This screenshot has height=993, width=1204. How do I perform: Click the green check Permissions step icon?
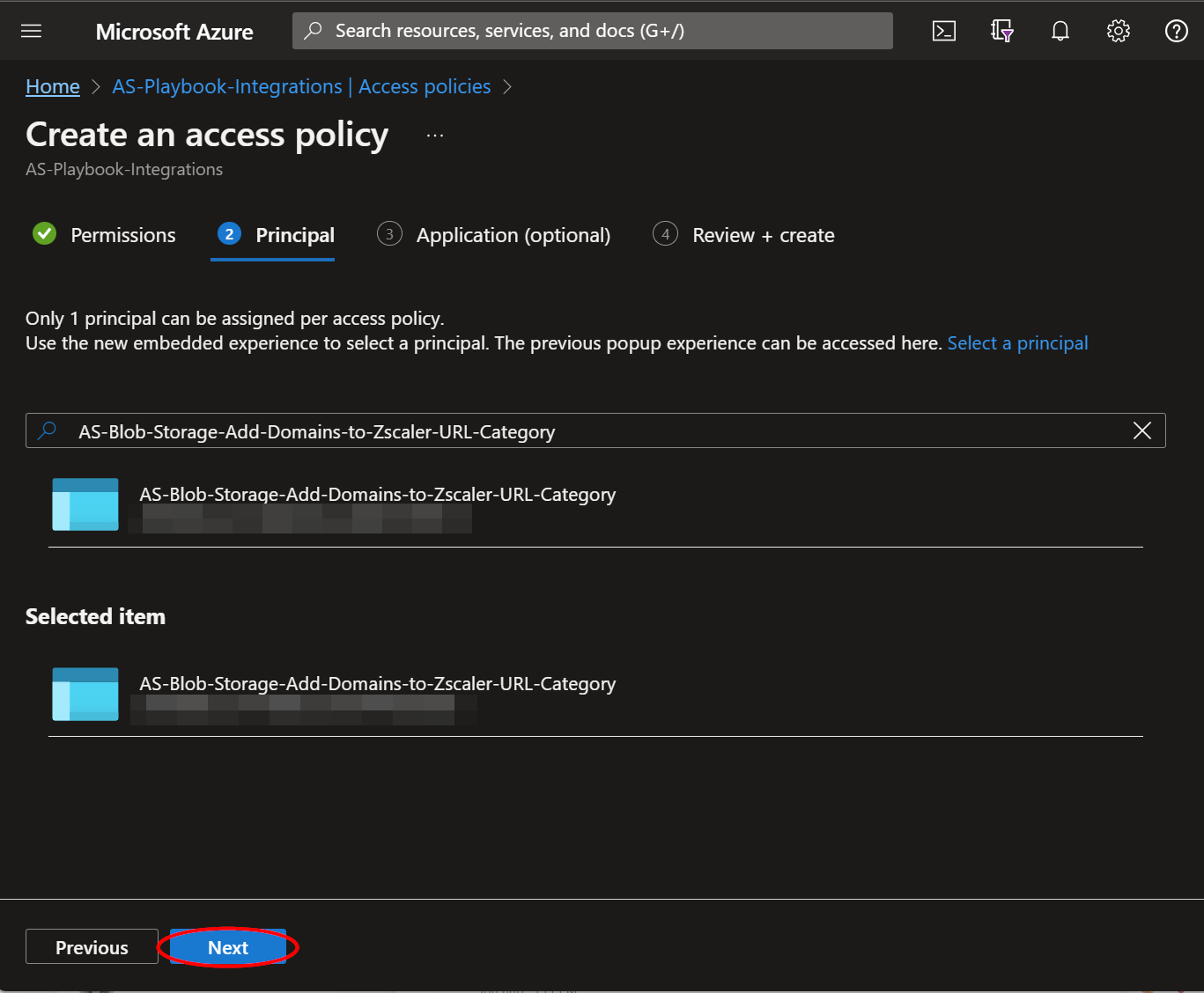44,233
